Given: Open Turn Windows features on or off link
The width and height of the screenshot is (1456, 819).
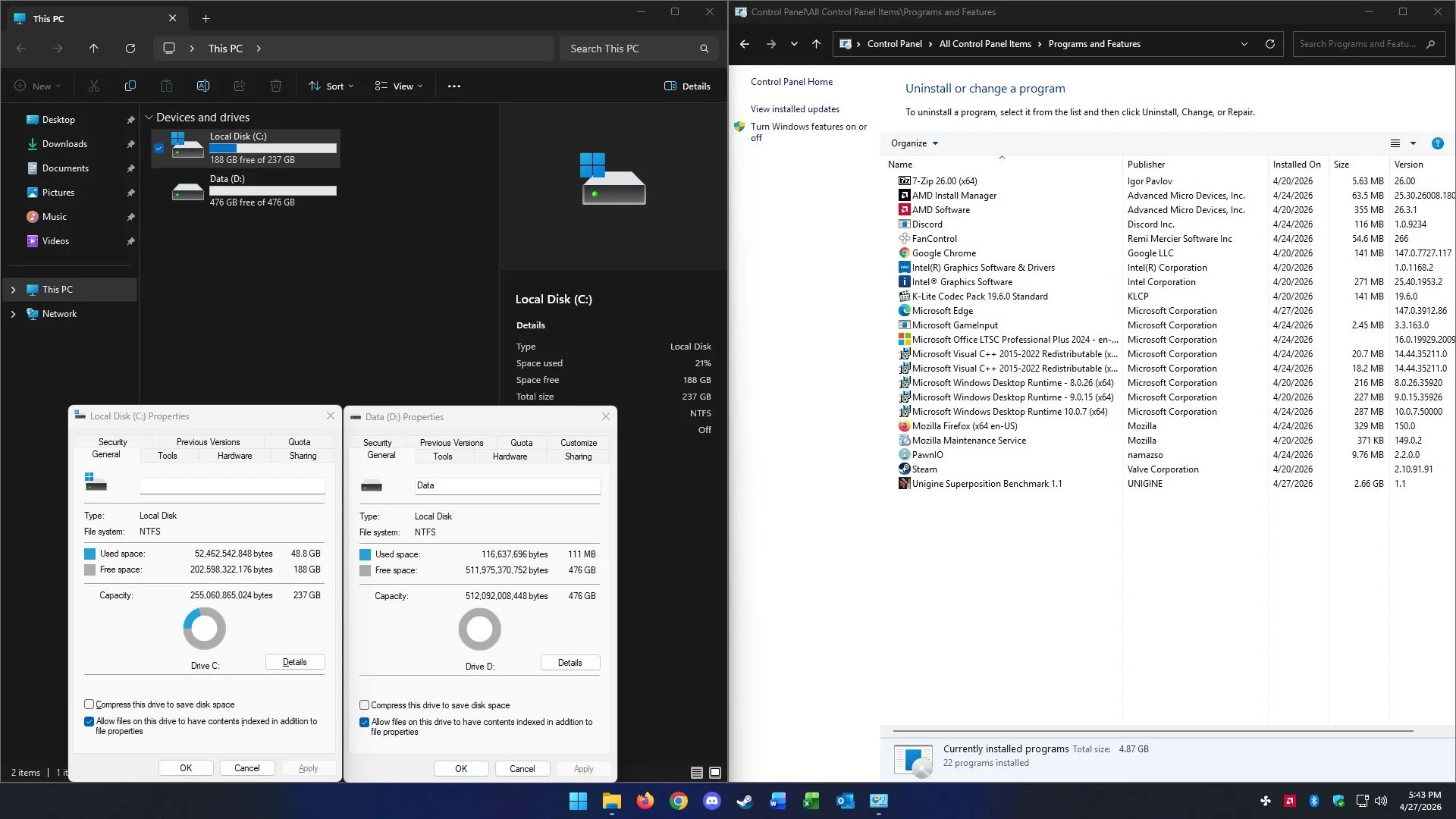Looking at the screenshot, I should (x=808, y=132).
